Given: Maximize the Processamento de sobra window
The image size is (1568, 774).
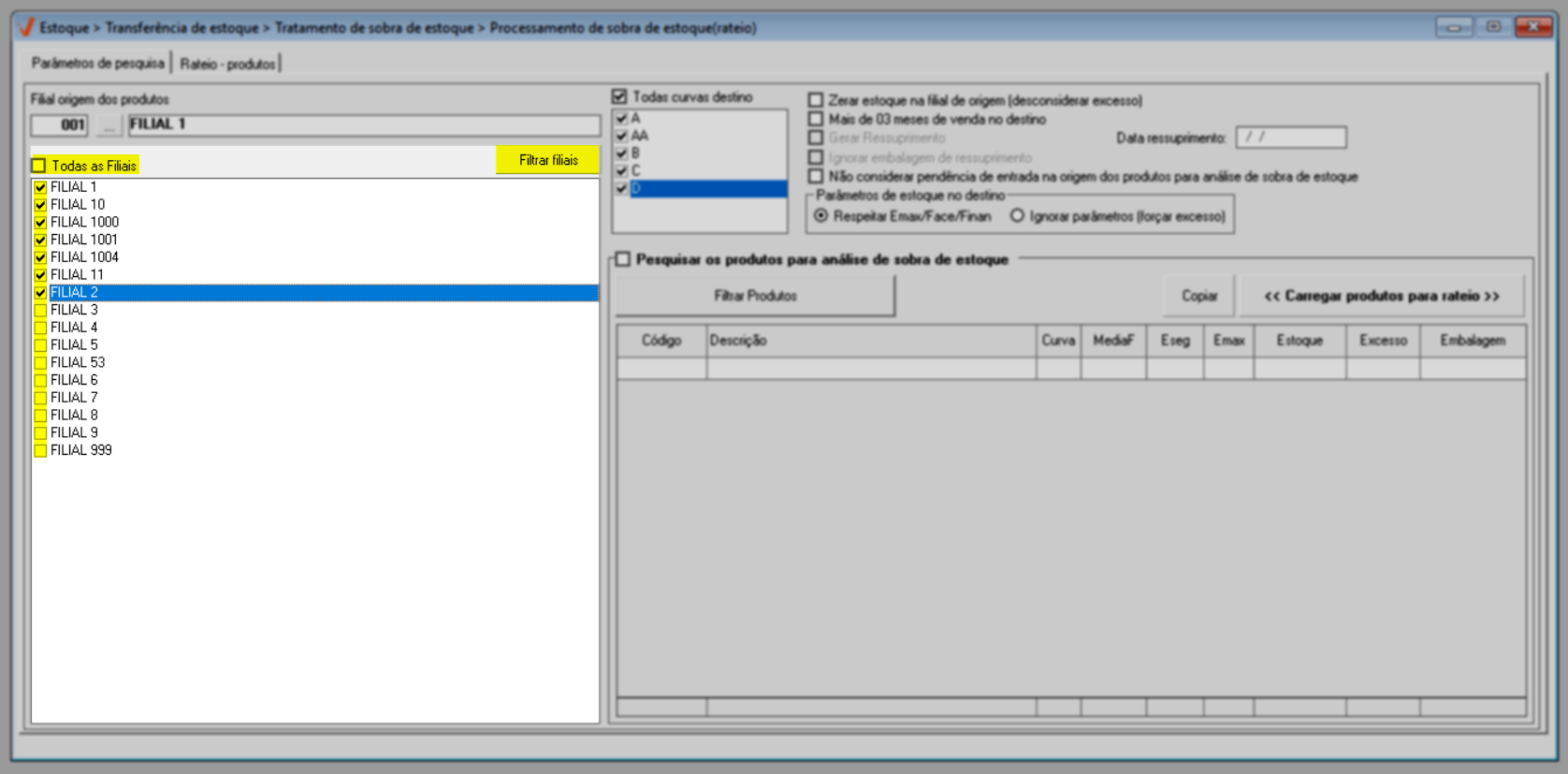Looking at the screenshot, I should click(x=1493, y=27).
